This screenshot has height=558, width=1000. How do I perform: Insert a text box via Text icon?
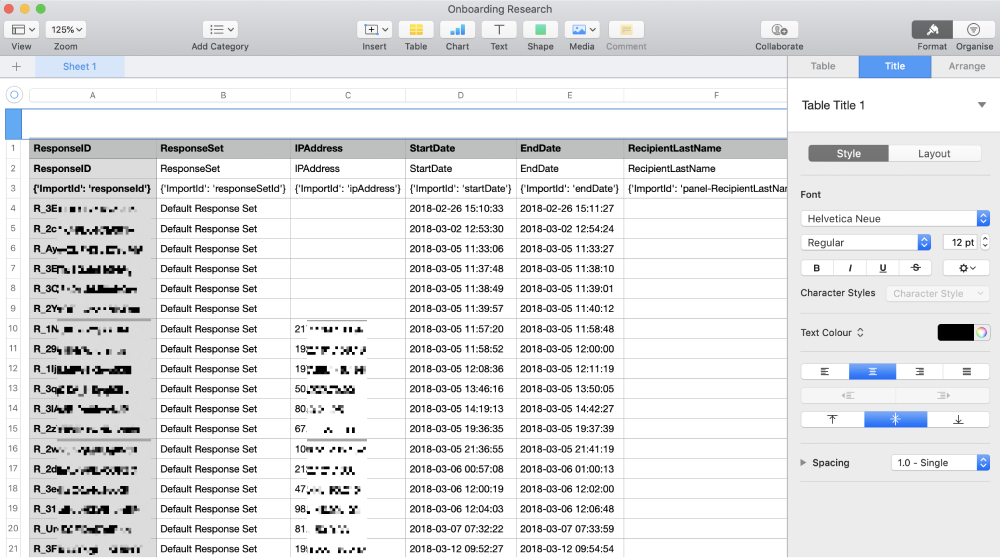tap(498, 30)
